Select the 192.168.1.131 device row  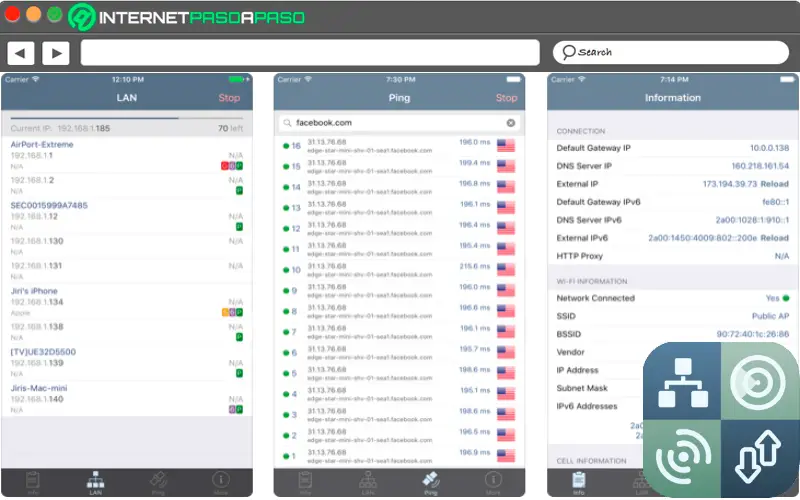127,270
